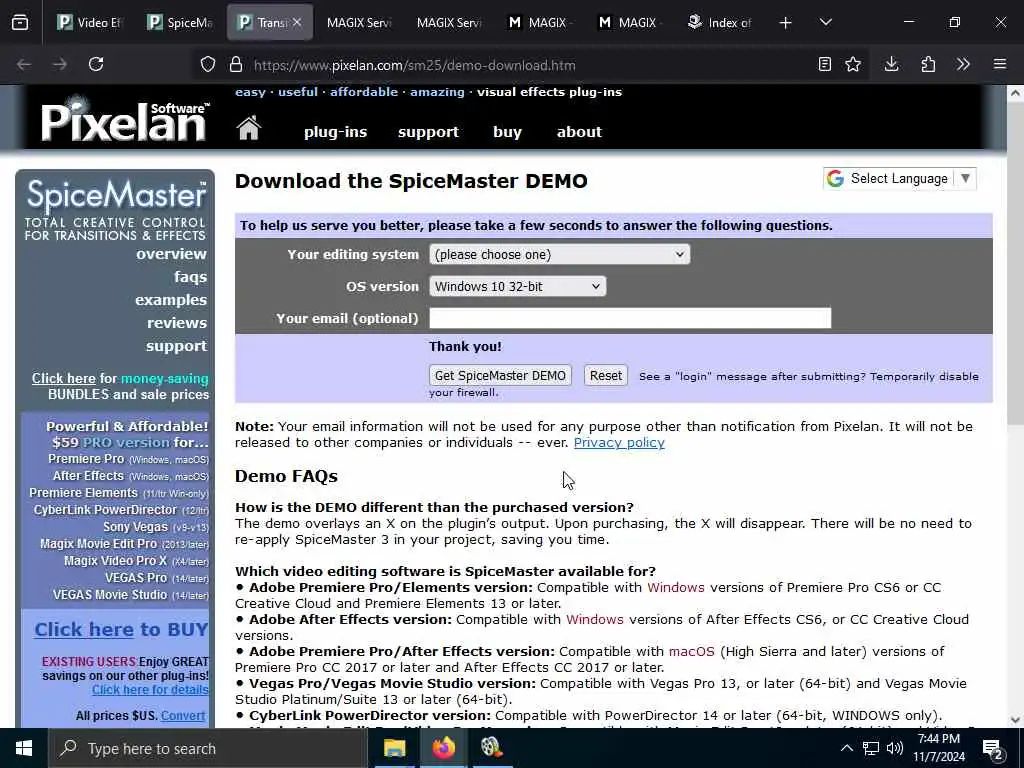Open the sidebar overview link
1024x768 pixels.
[171, 254]
